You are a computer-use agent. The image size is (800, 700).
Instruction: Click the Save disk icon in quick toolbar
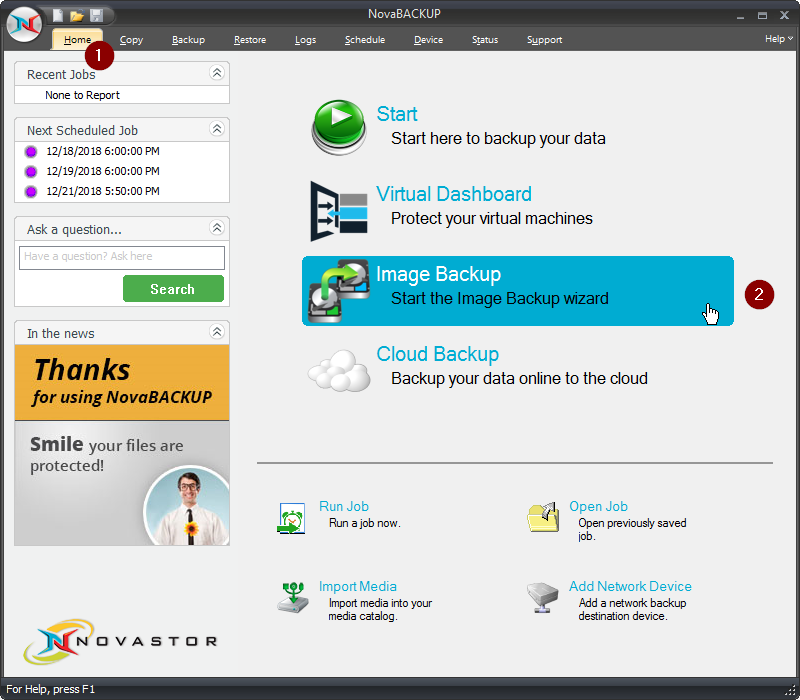[x=96, y=15]
